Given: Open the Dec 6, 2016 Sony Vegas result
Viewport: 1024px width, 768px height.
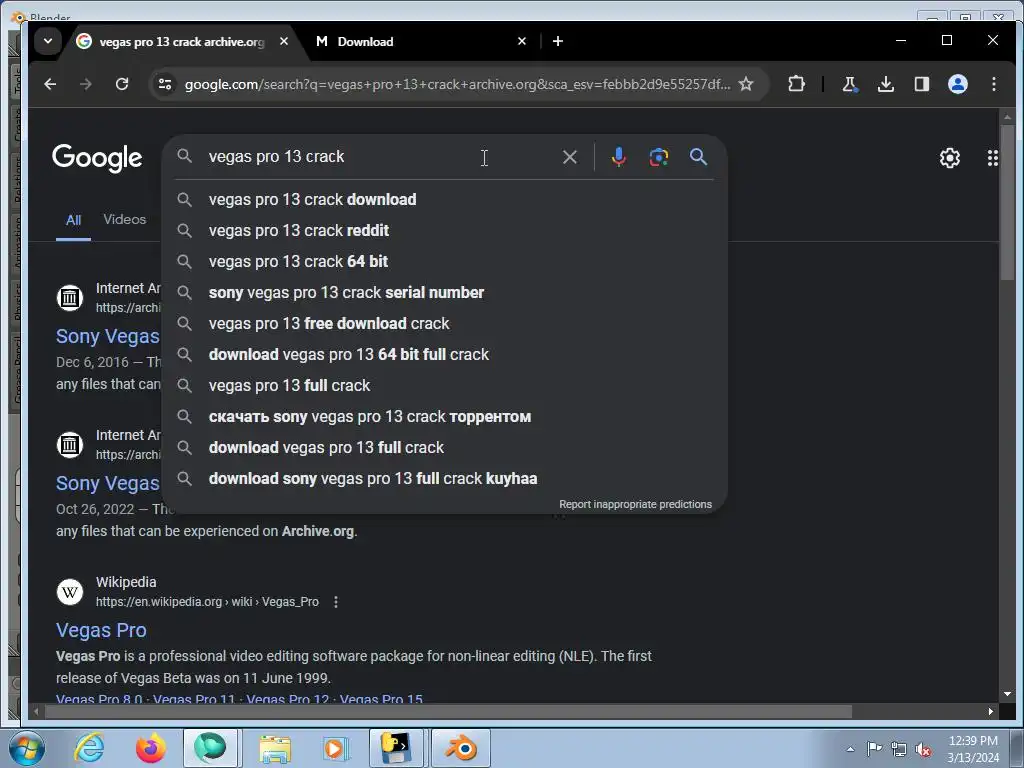Looking at the screenshot, I should [x=108, y=336].
